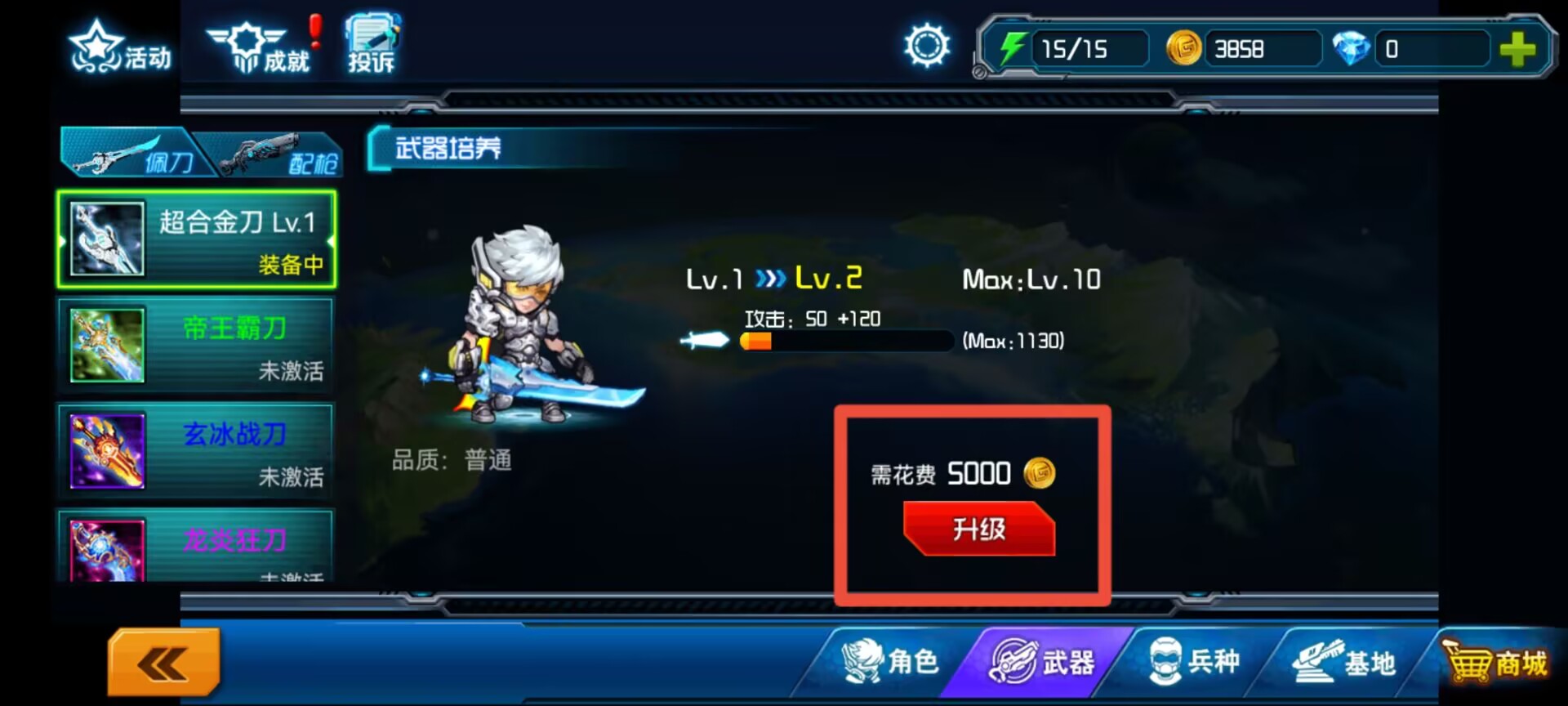Select the 帝王霸刀 weapon entry
This screenshot has width=1568, height=706.
[196, 346]
